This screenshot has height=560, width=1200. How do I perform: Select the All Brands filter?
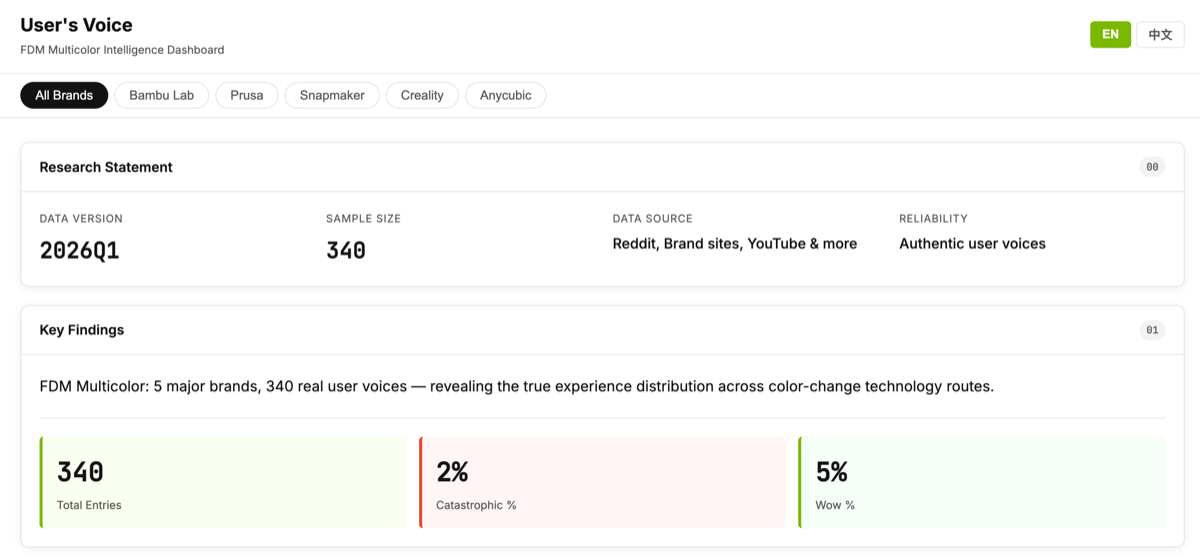click(64, 96)
